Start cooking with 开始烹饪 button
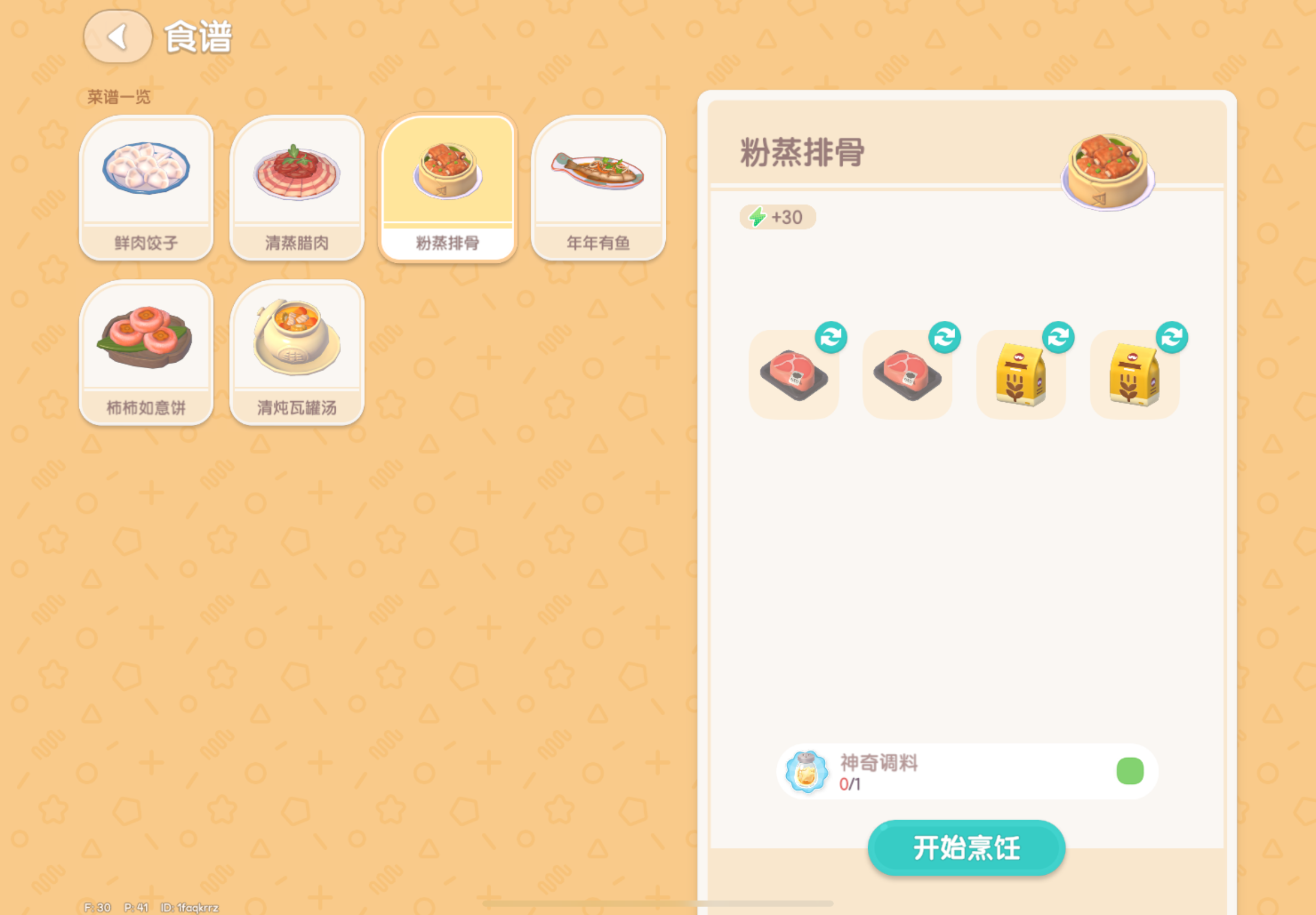 pos(966,847)
